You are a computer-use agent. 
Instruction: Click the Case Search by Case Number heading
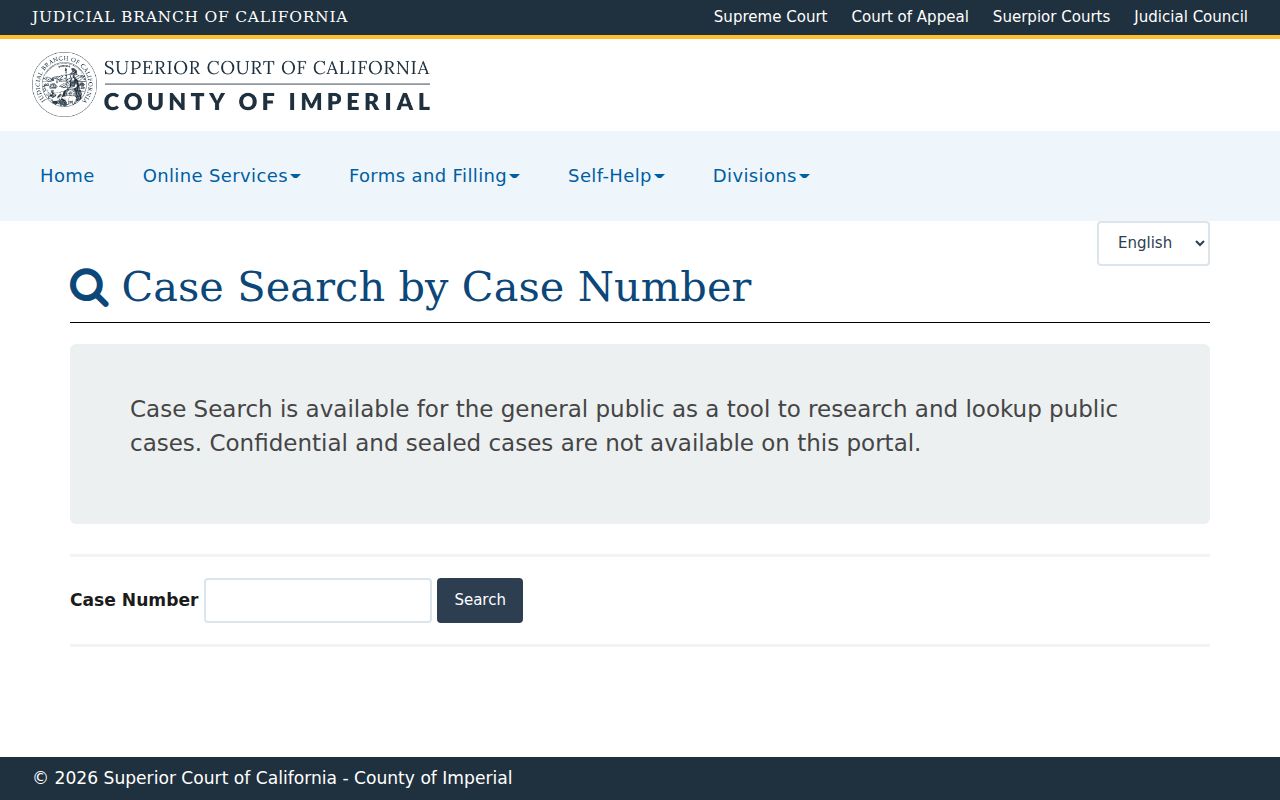click(436, 287)
